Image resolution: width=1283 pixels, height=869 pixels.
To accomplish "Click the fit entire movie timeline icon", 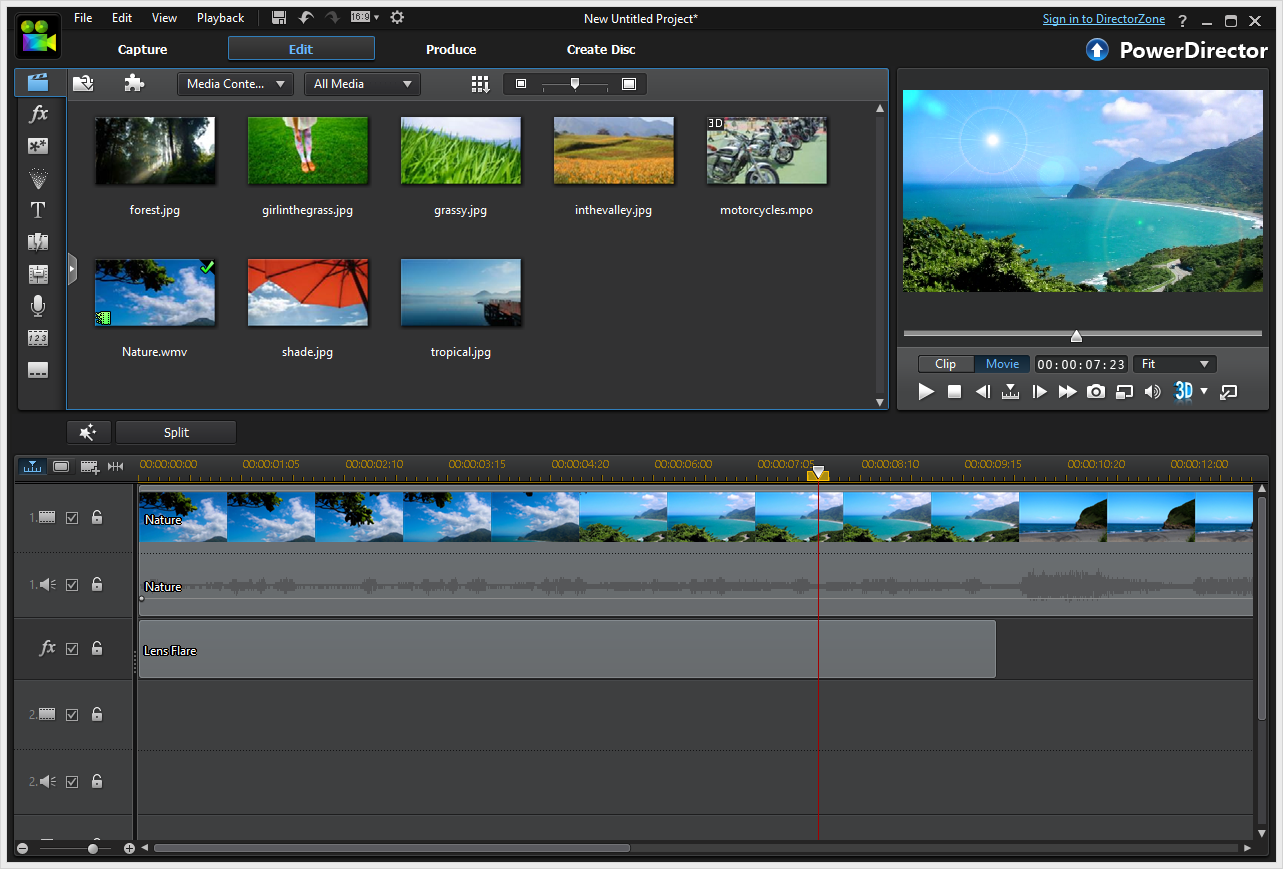I will tap(116, 466).
